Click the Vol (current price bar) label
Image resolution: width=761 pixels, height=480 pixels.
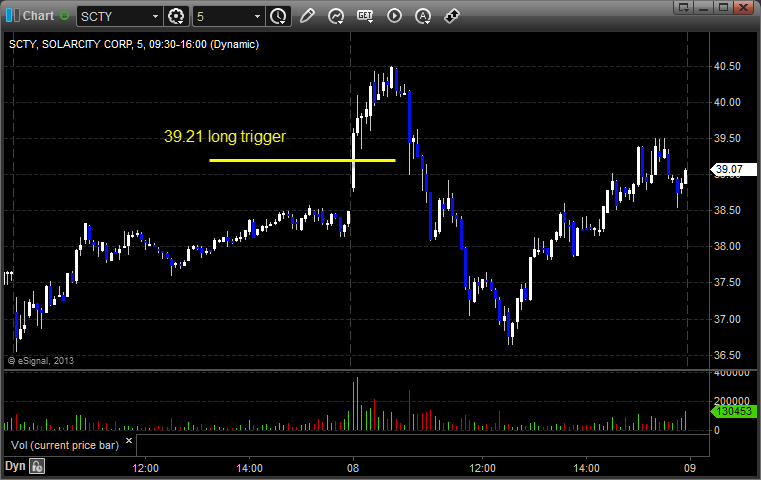(x=65, y=445)
